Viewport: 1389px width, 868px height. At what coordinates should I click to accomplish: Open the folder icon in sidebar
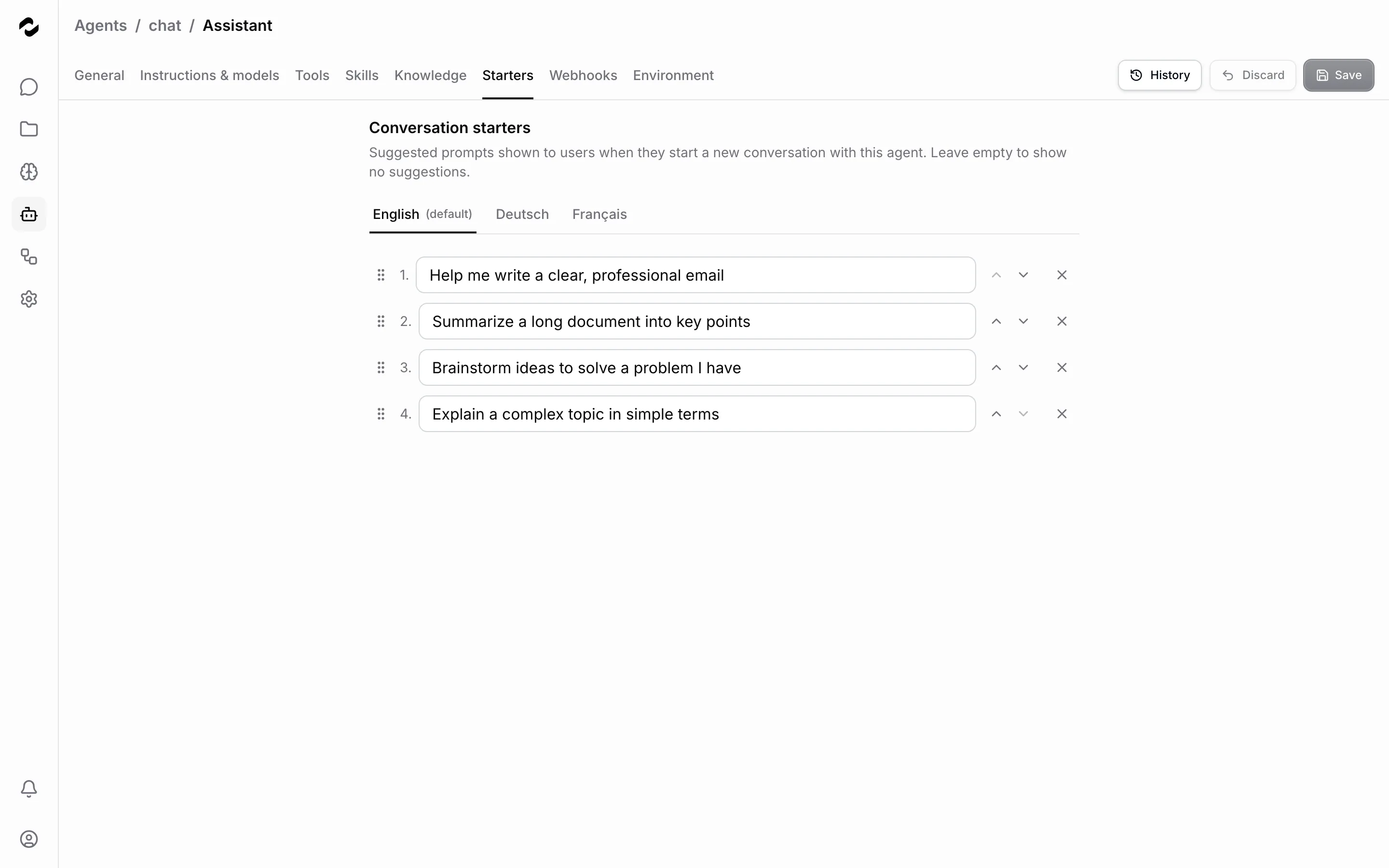(x=29, y=129)
